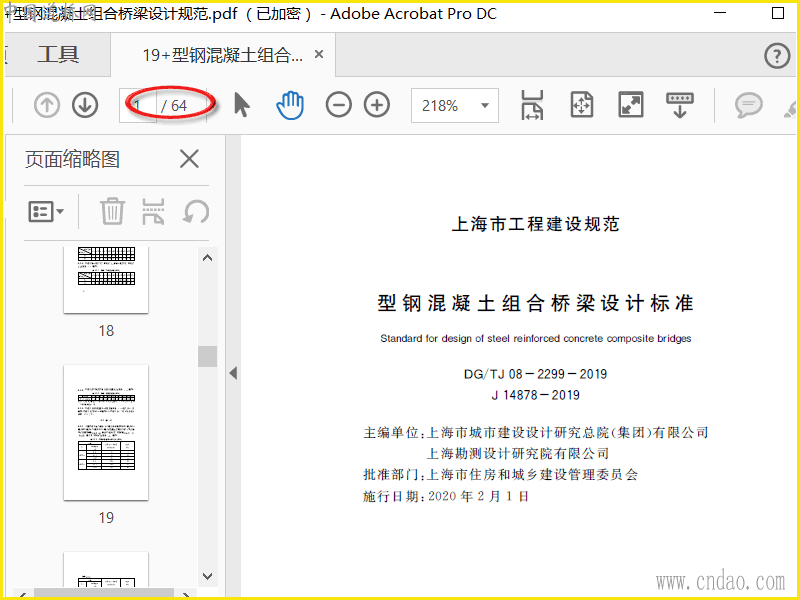Image resolution: width=800 pixels, height=600 pixels.
Task: Click the page breaks layout icon in thumbnail toolbar
Action: tap(153, 211)
